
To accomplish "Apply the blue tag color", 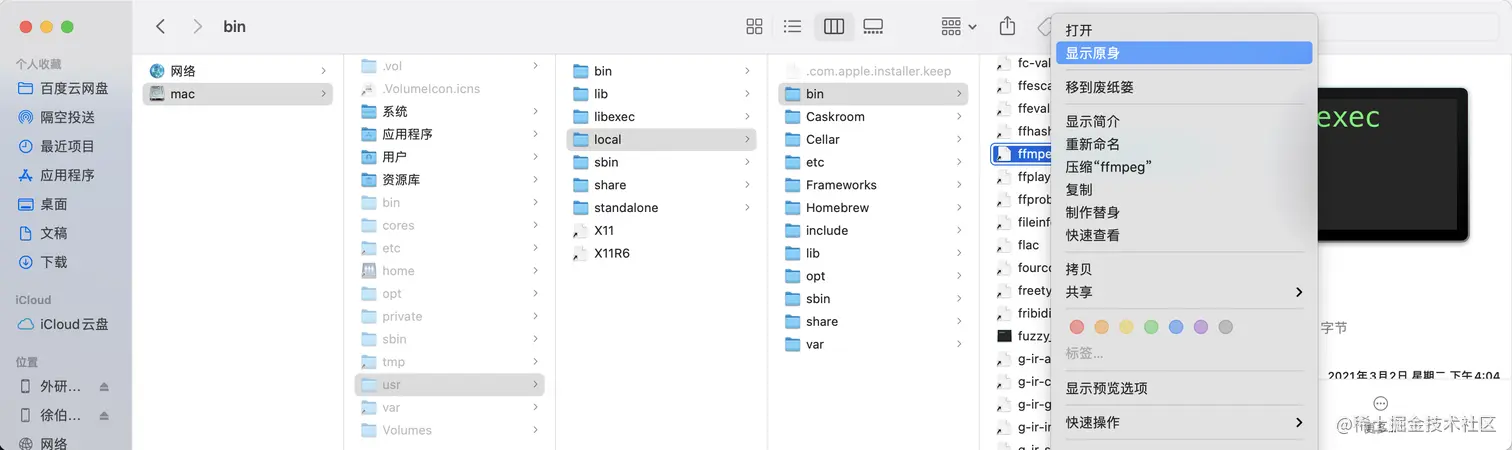I will pos(1176,327).
